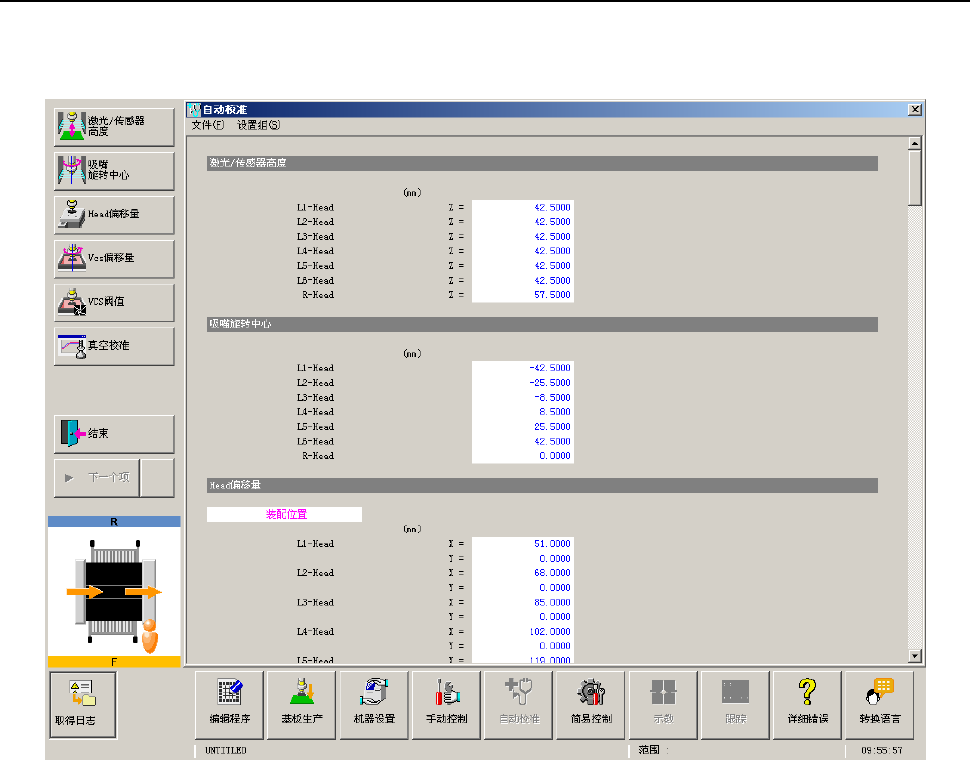Image resolution: width=970 pixels, height=760 pixels.
Task: Open 取得日志 log retrieval
Action: [83, 706]
